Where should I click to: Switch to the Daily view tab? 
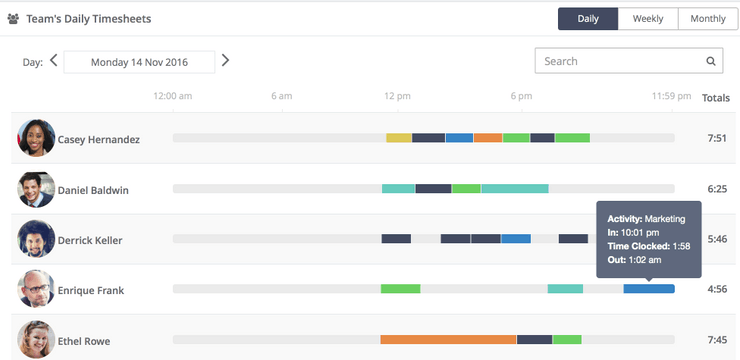tap(588, 19)
